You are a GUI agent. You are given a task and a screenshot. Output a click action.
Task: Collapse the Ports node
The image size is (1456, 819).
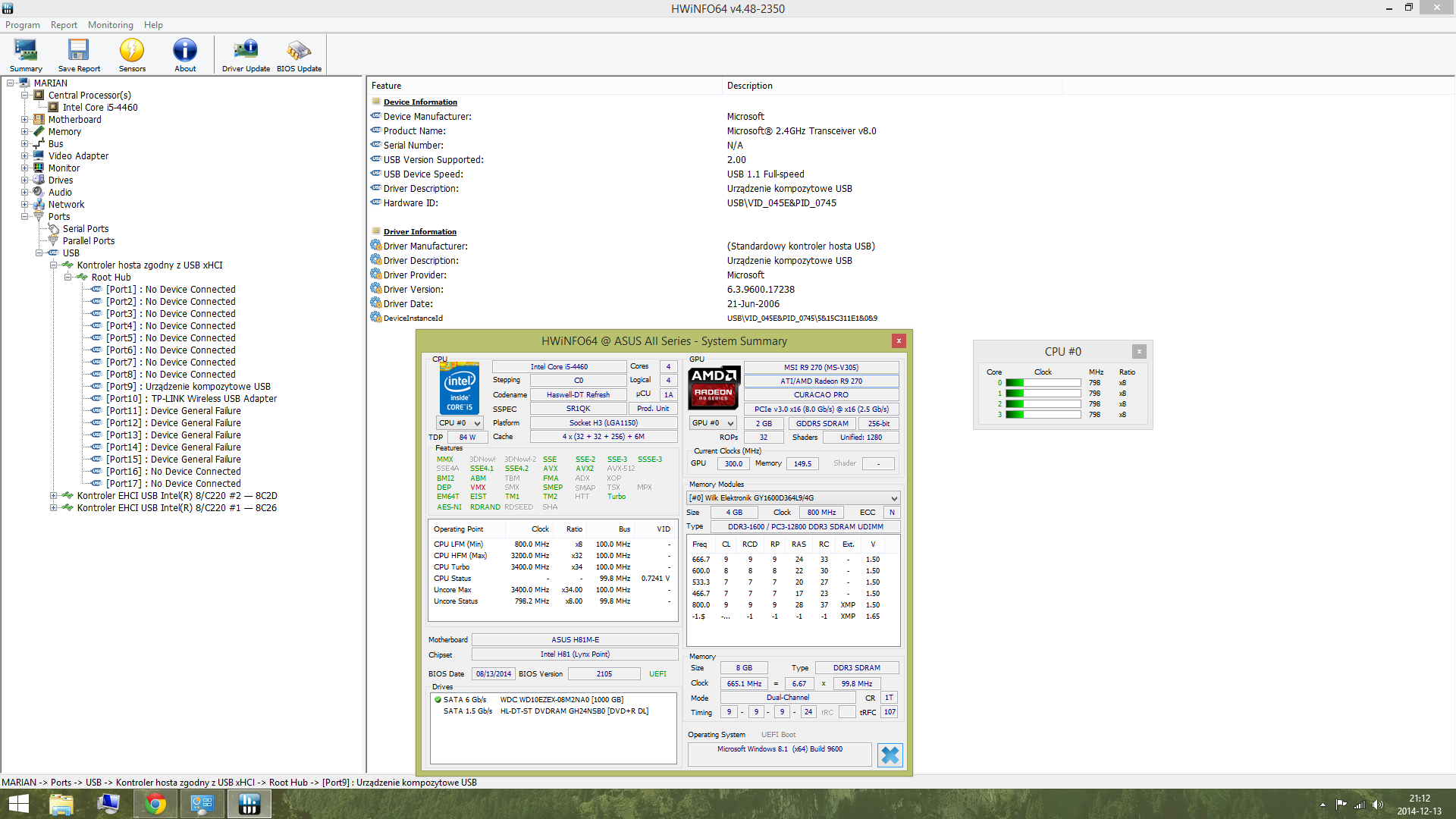coord(25,217)
